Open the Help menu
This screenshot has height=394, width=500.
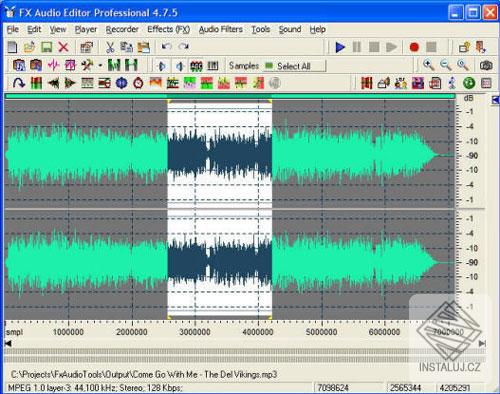tap(317, 30)
